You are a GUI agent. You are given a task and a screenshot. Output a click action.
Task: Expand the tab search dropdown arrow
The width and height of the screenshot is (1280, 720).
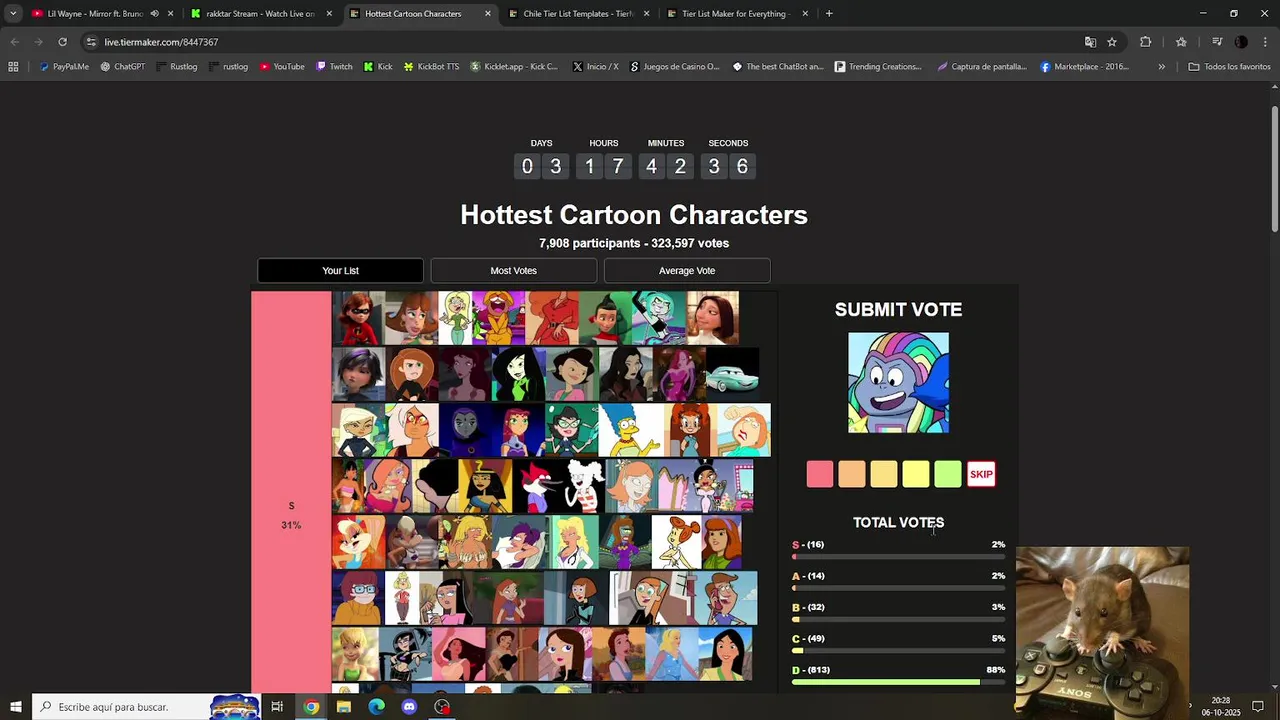click(13, 14)
